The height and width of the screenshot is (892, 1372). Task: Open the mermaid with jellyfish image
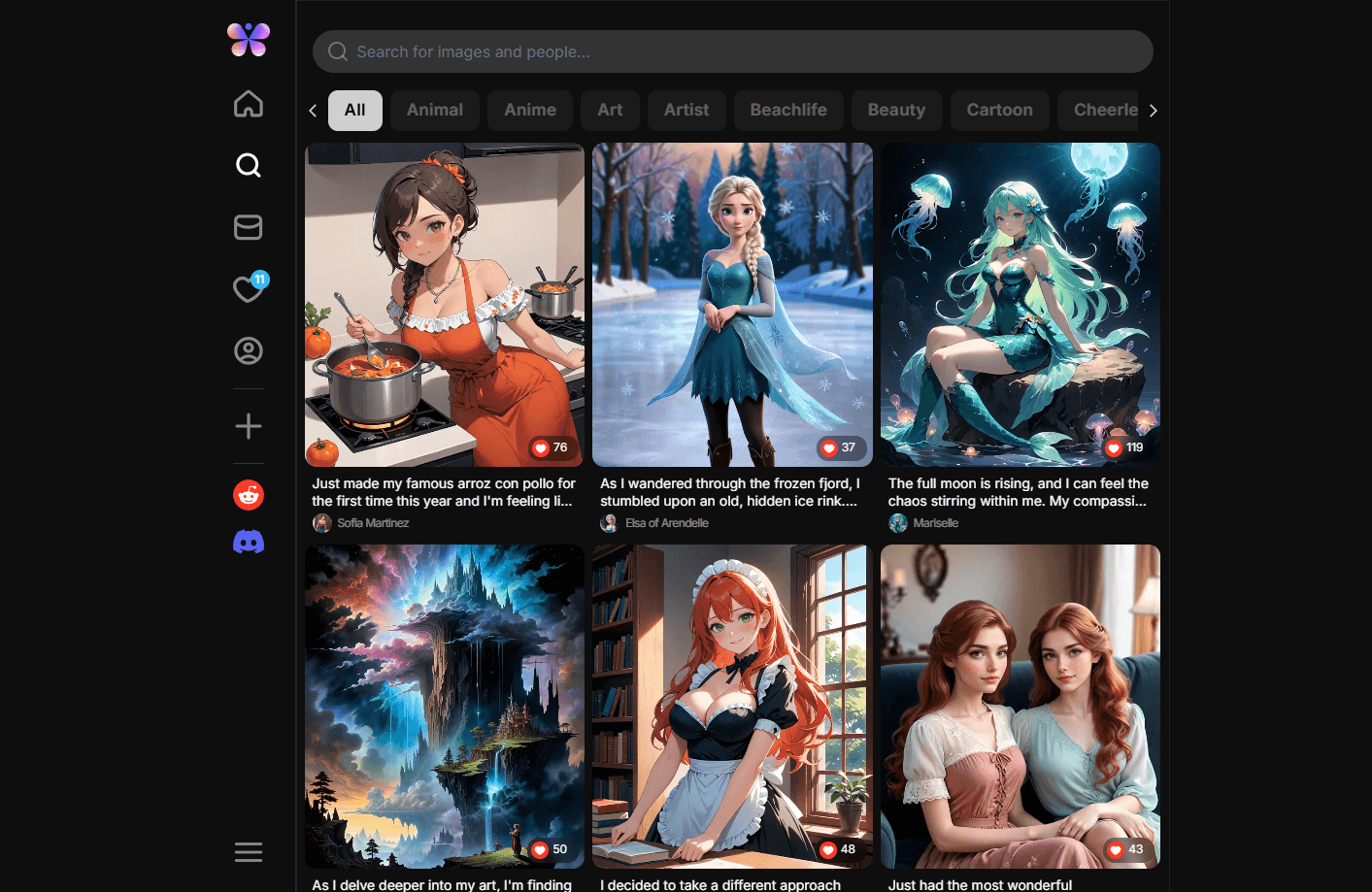(x=1021, y=305)
